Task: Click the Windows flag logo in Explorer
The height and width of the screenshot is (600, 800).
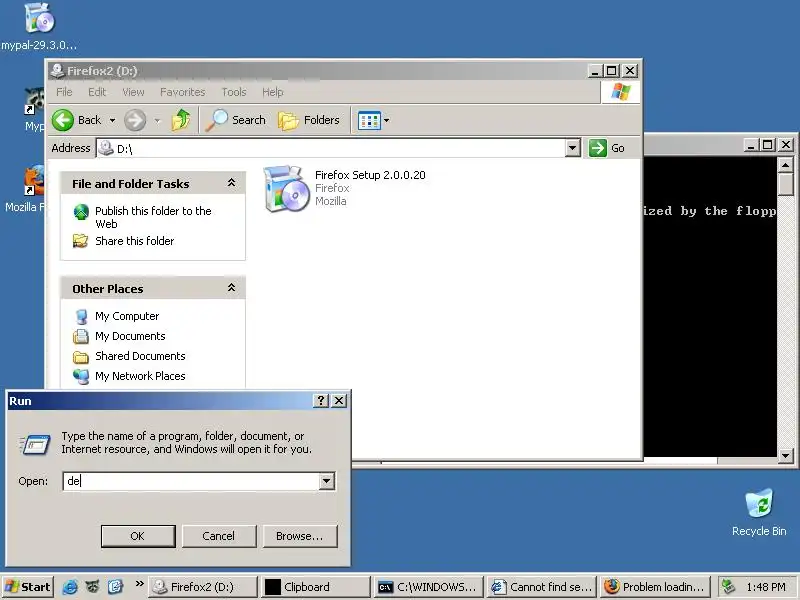Action: point(620,92)
